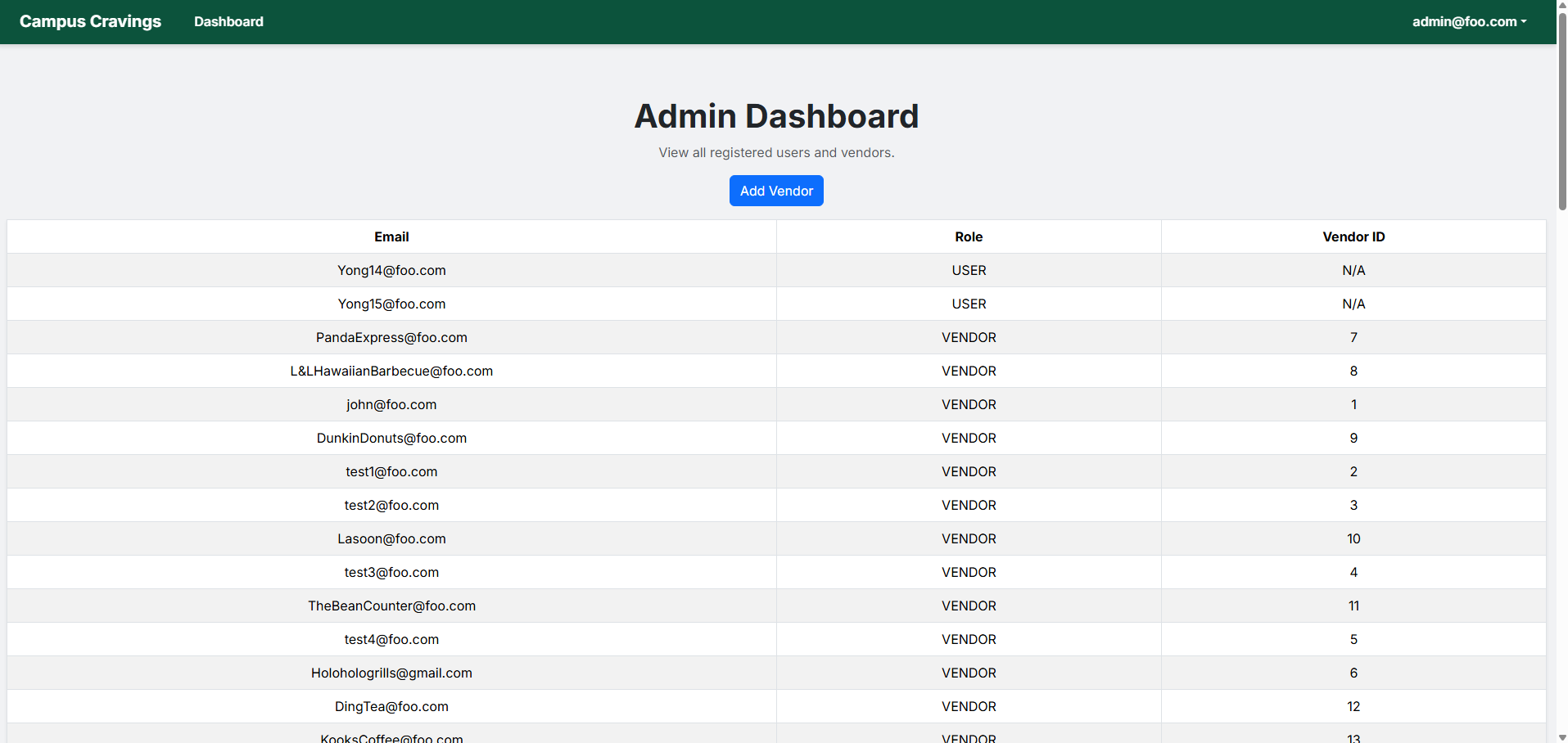Select the TheBeanCounter@foo.com email cell
Image resolution: width=1568 pixels, height=743 pixels.
coord(391,606)
